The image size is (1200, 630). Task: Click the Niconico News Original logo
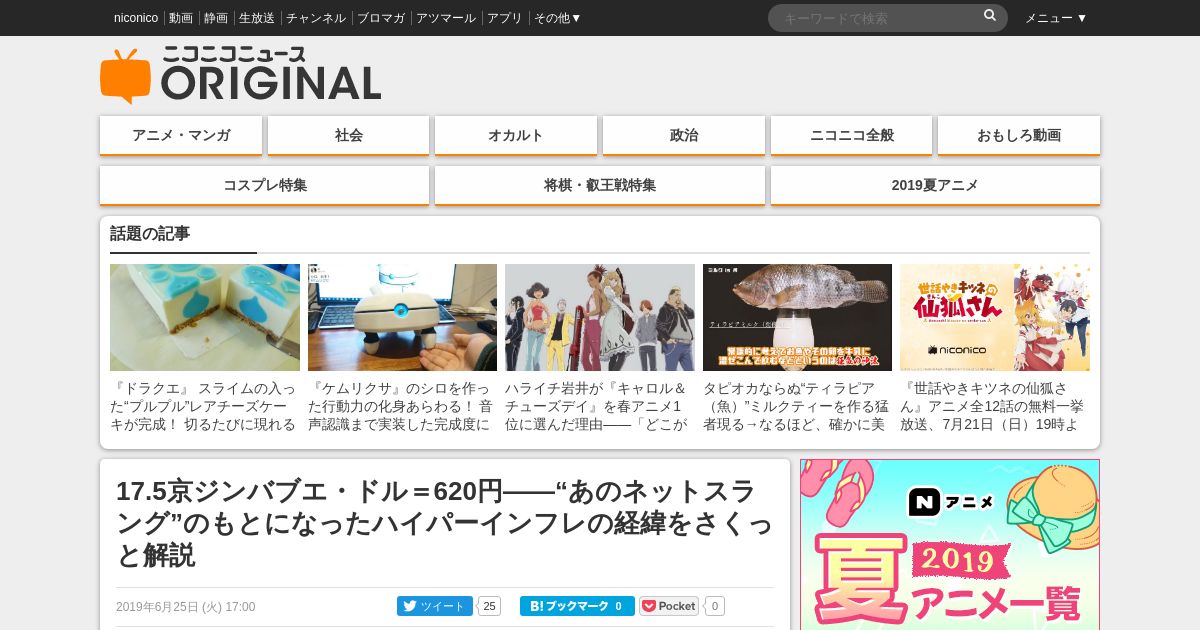pos(240,75)
